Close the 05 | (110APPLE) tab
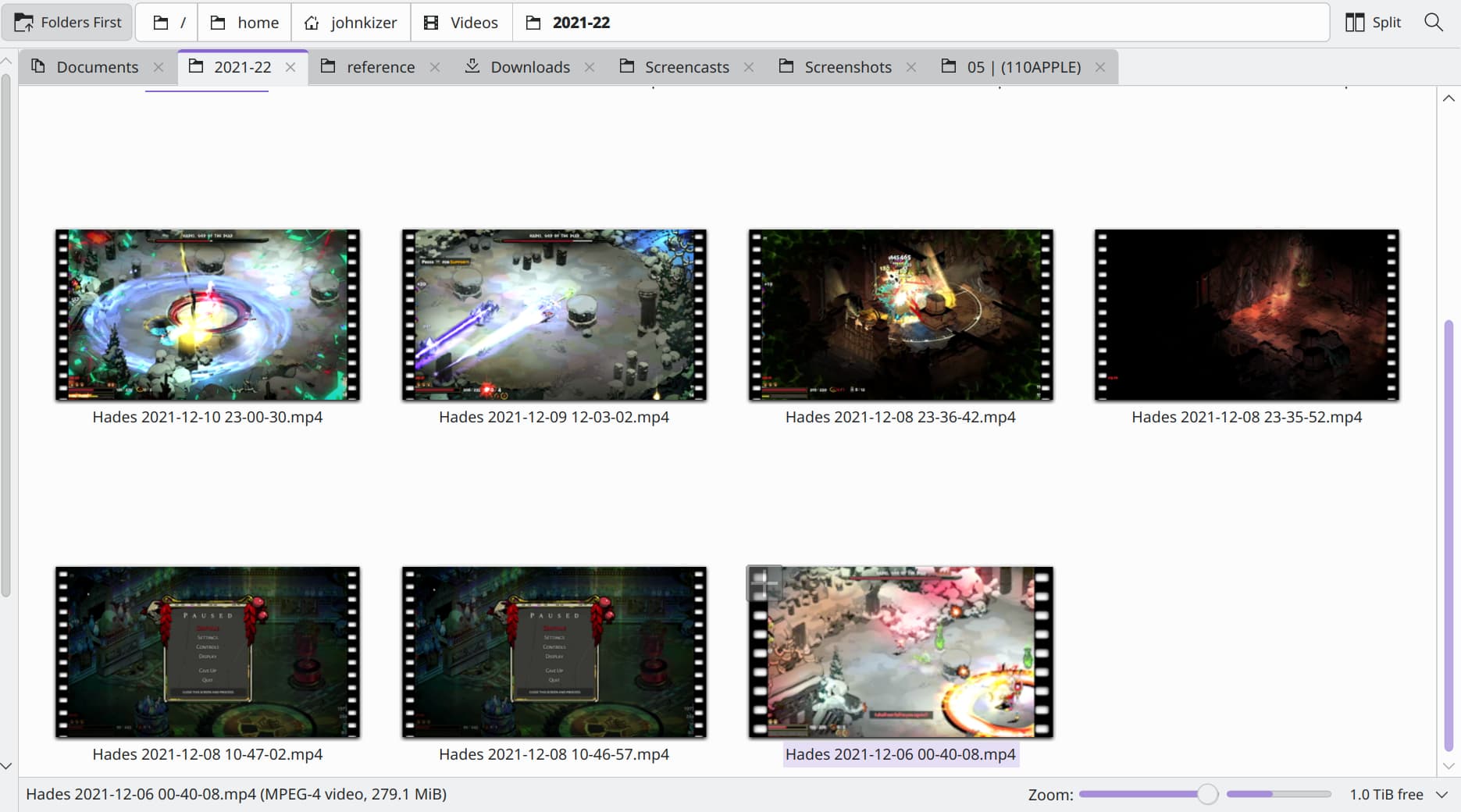 1100,67
